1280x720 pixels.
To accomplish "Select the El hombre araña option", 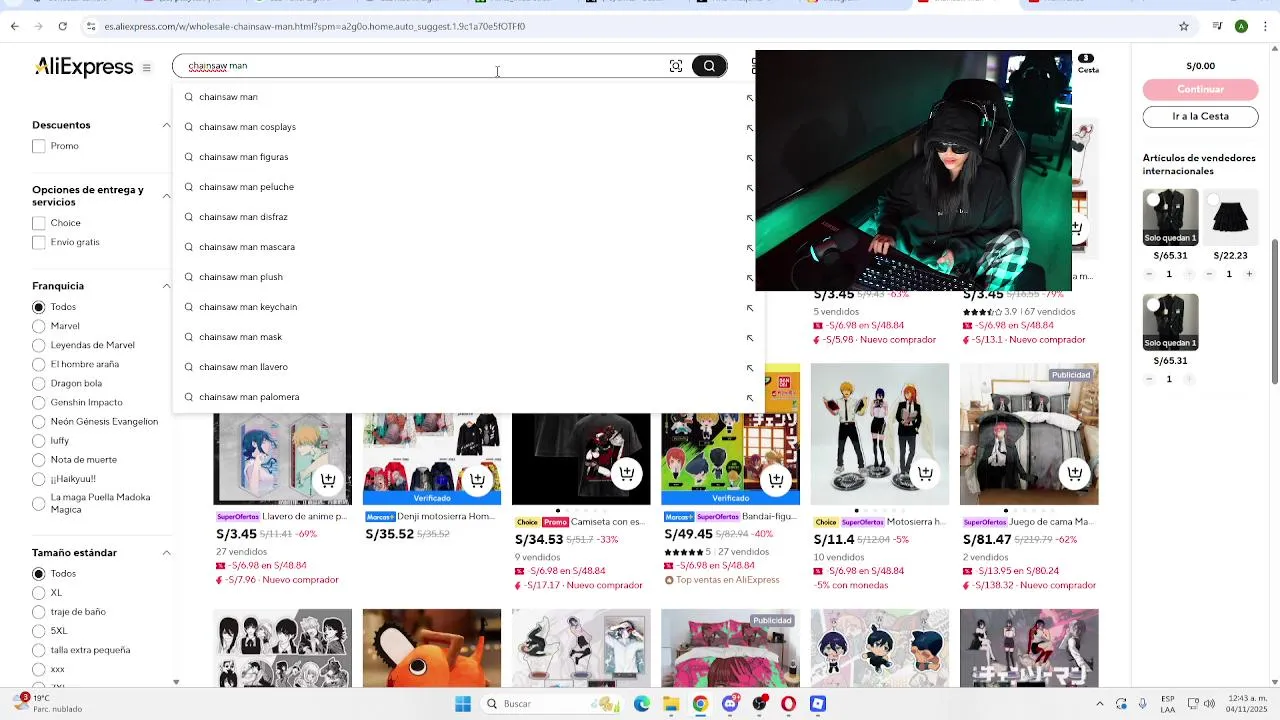I will 38,364.
